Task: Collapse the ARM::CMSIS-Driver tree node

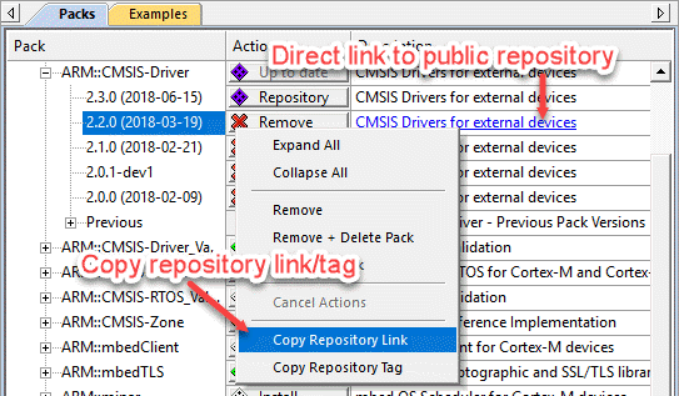Action: (45, 73)
